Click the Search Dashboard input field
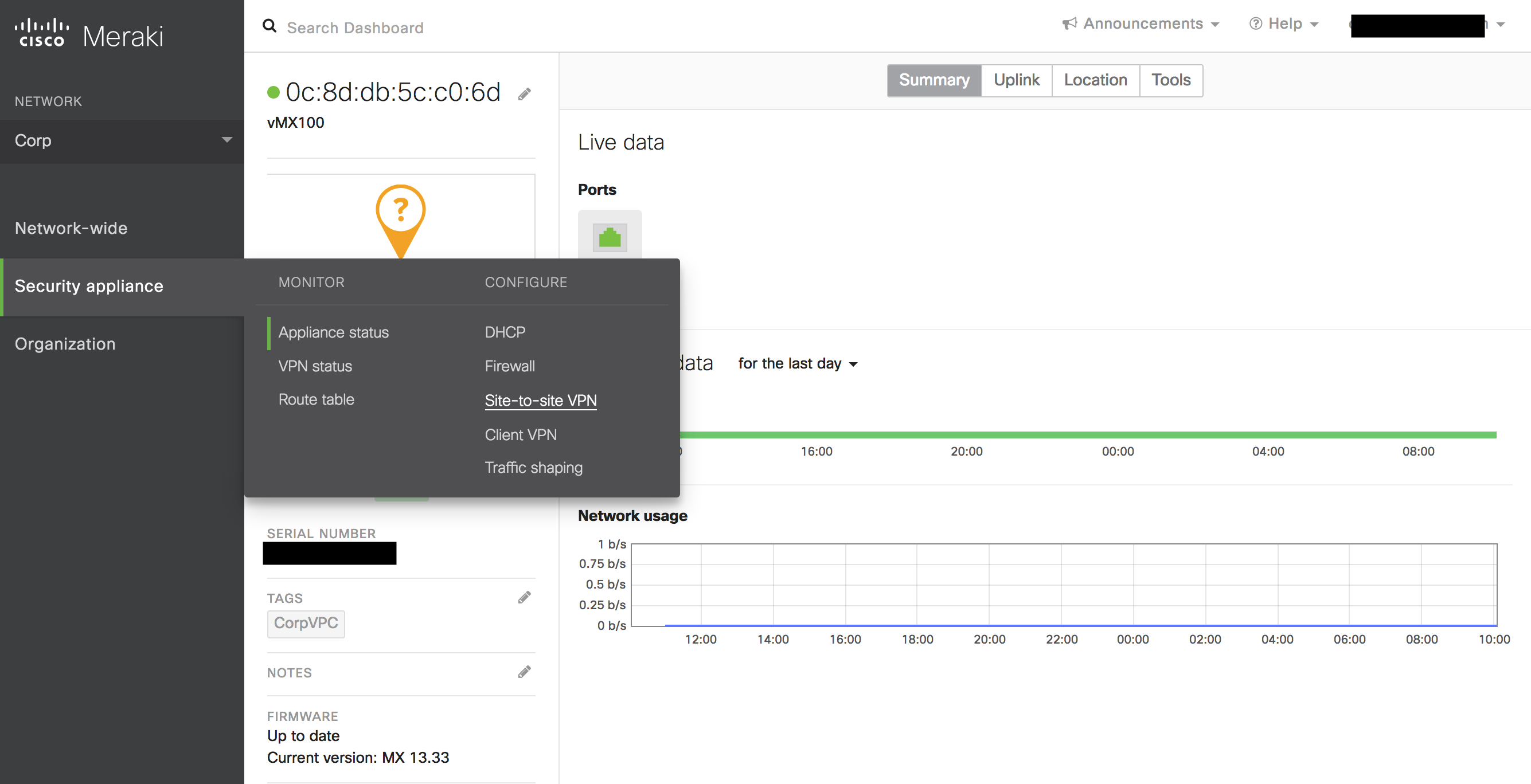Viewport: 1531px width, 784px height. (x=355, y=28)
